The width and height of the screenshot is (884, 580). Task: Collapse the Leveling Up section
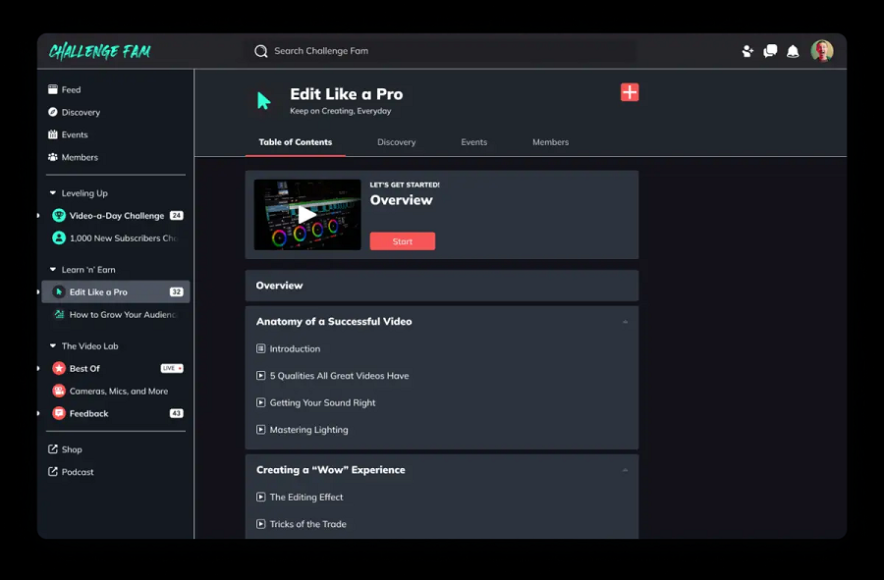click(x=53, y=193)
